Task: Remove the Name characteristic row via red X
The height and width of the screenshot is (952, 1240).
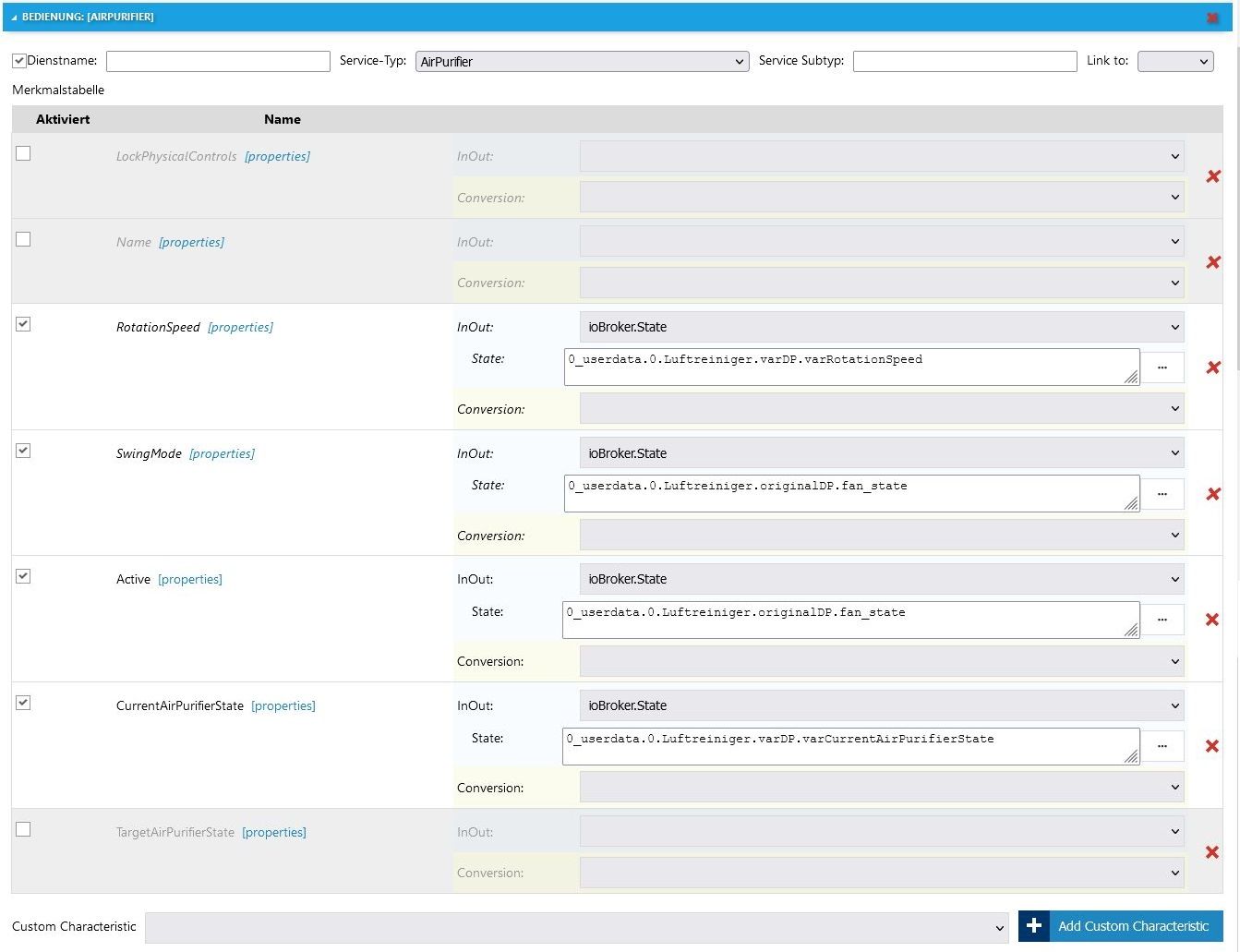Action: (1213, 262)
